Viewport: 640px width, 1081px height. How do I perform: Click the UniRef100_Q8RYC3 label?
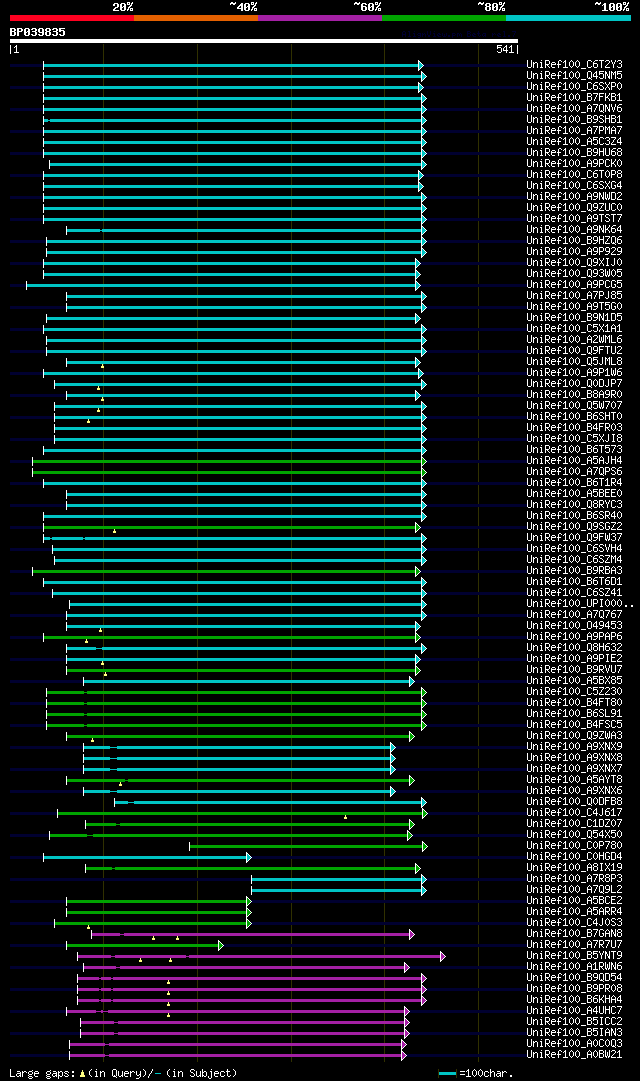point(574,505)
